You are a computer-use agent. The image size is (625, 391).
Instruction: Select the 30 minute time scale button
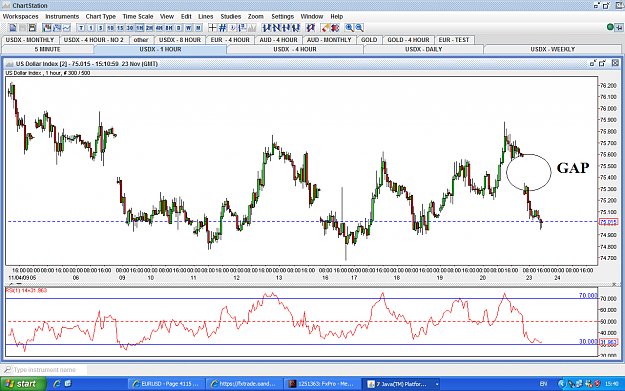tap(130, 28)
